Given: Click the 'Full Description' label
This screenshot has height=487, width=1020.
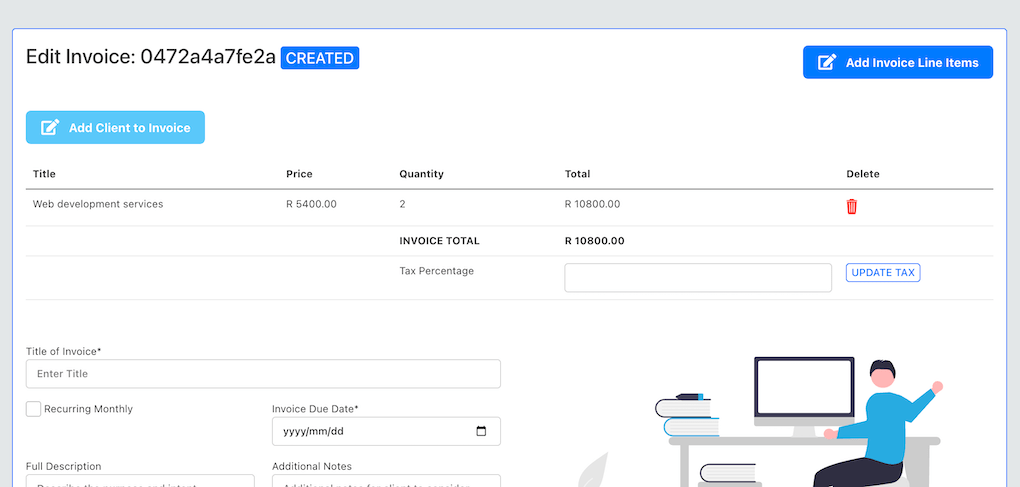Looking at the screenshot, I should (x=64, y=466).
